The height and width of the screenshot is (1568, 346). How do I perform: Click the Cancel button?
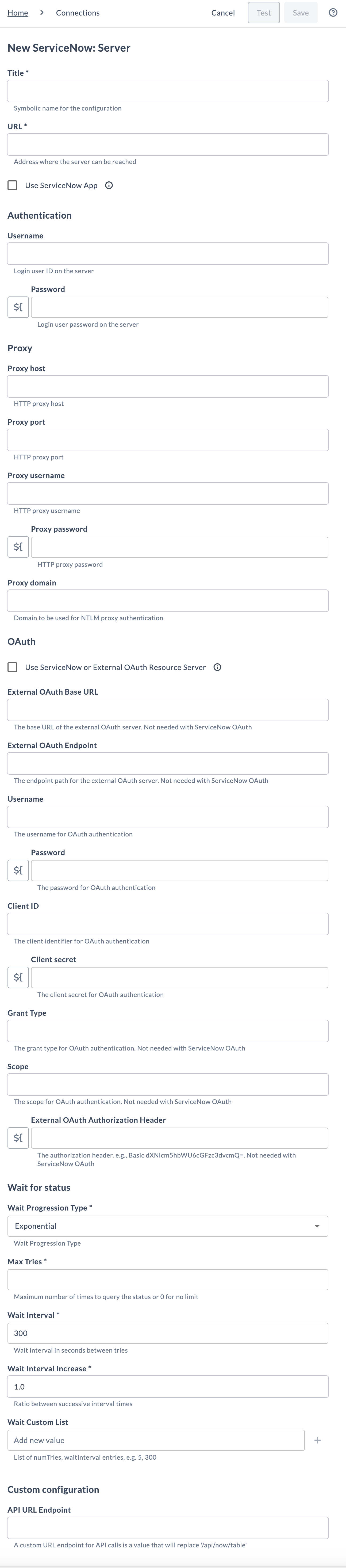pos(222,12)
